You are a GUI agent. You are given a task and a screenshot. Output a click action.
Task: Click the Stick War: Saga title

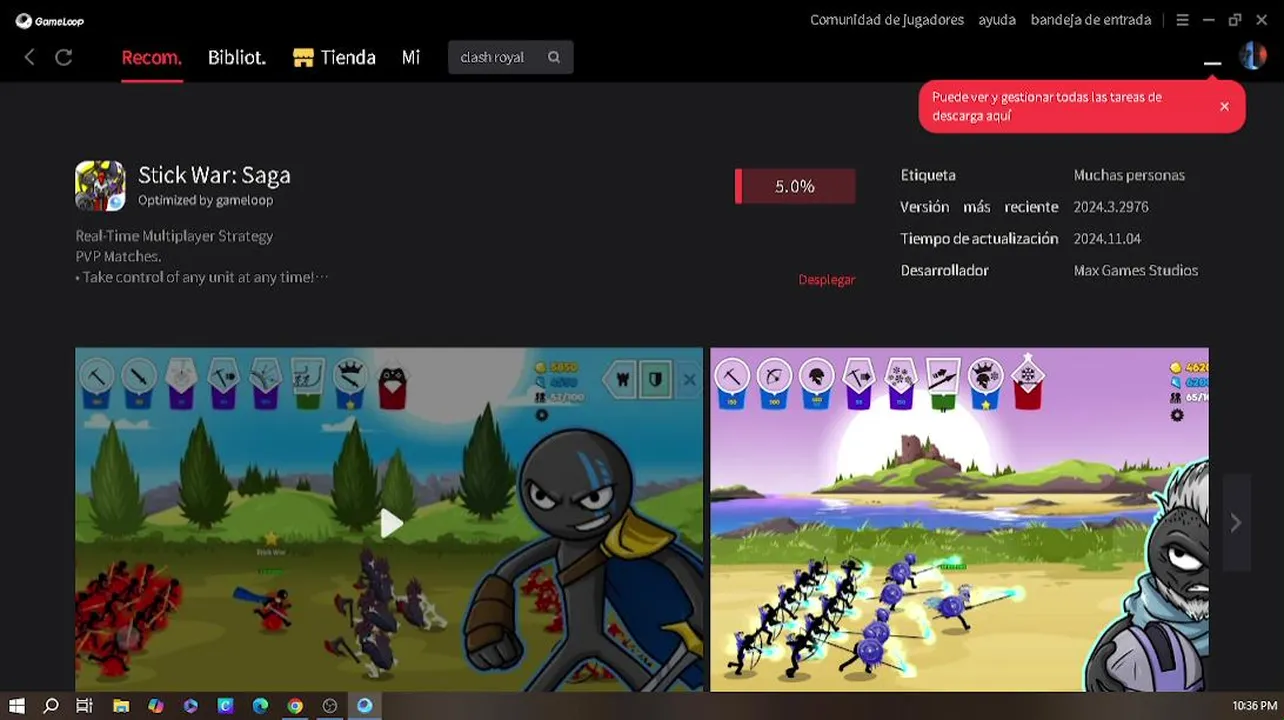click(214, 175)
